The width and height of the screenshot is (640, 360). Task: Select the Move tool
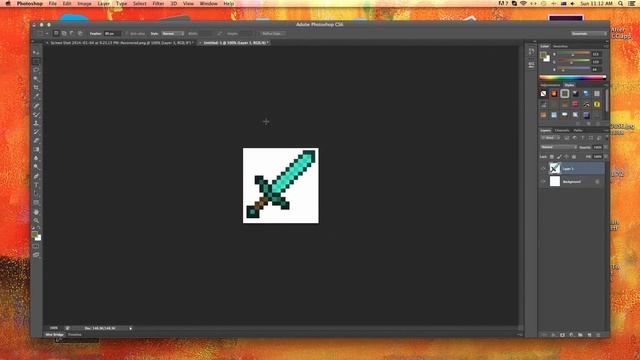[x=36, y=53]
